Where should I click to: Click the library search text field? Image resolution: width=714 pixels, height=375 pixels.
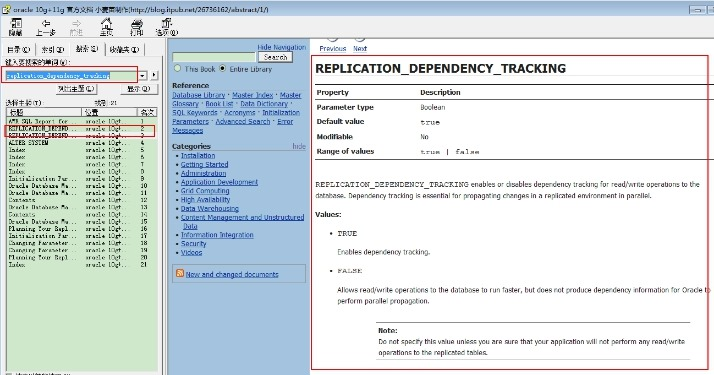pos(214,57)
